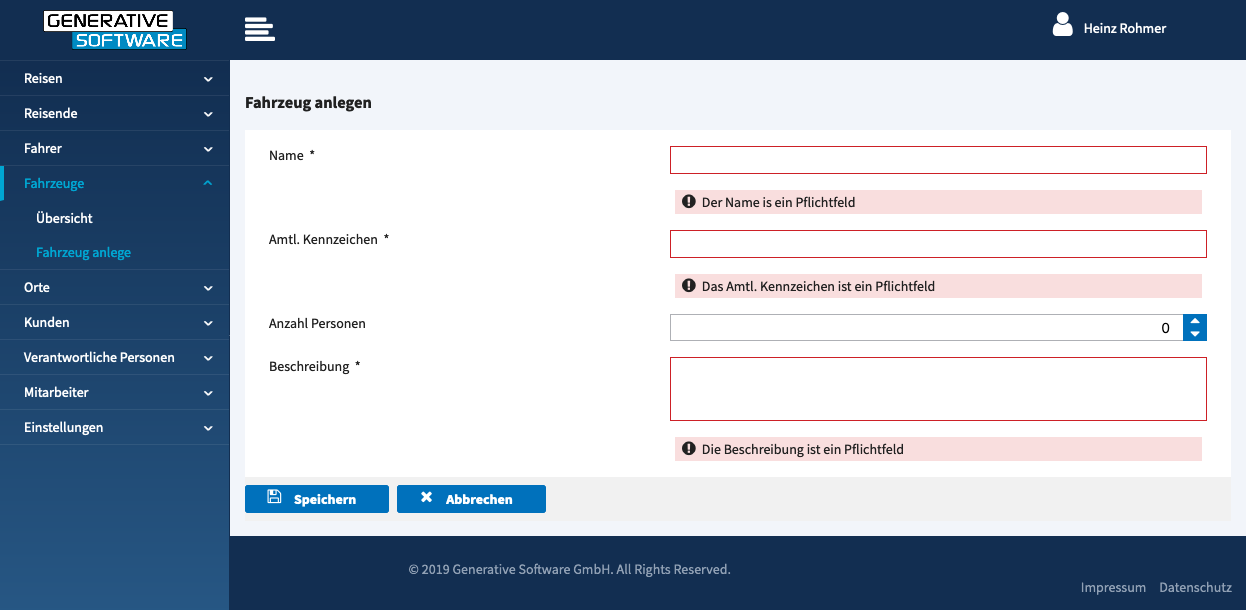
Task: Click the Speichern button
Action: [x=317, y=499]
